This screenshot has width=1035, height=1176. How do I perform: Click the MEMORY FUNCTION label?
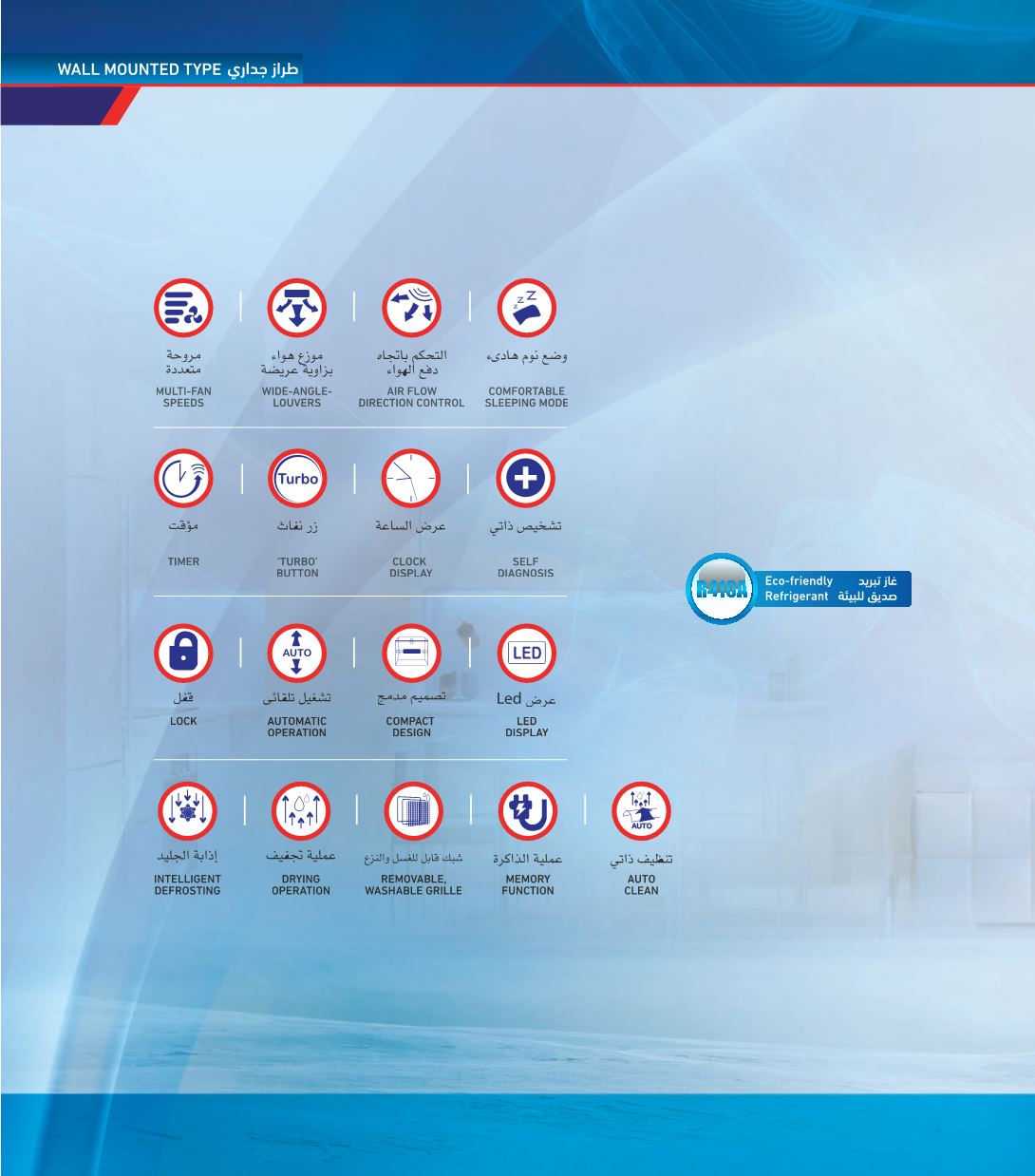tap(527, 885)
